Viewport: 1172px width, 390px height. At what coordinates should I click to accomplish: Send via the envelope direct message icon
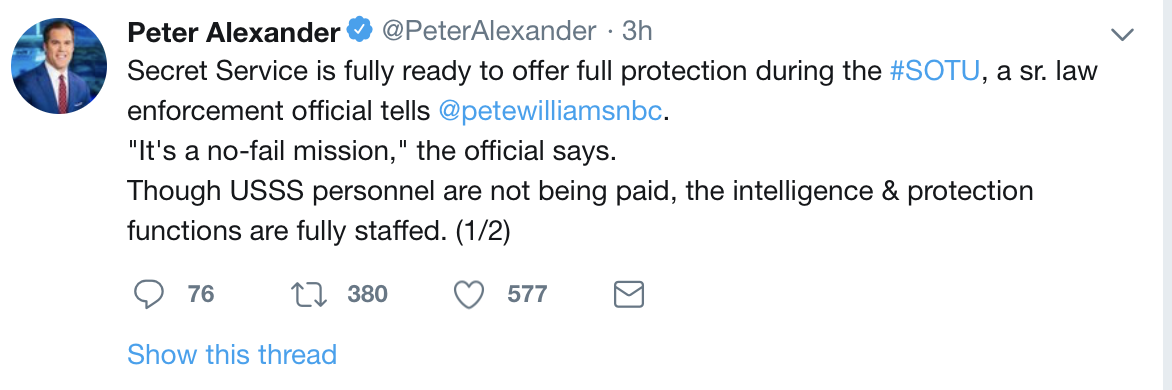(629, 294)
